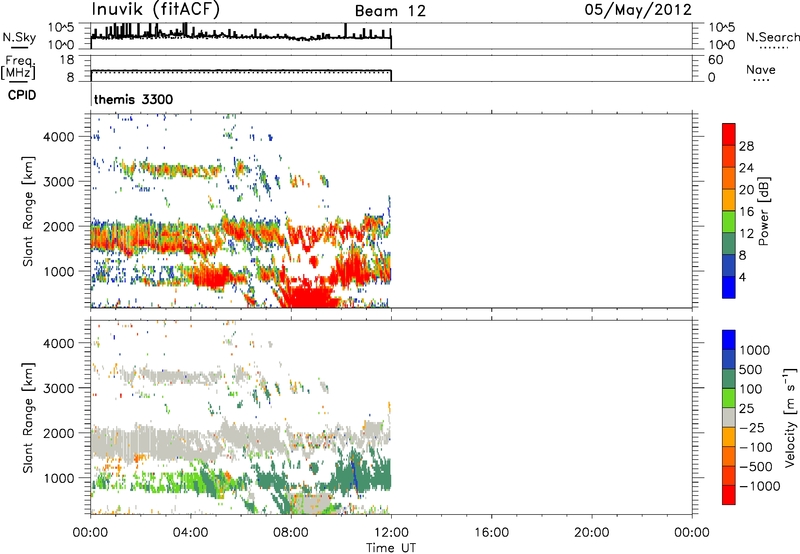
Task: Click the "Freq. [MHz]" axis label
Action: click(x=18, y=67)
